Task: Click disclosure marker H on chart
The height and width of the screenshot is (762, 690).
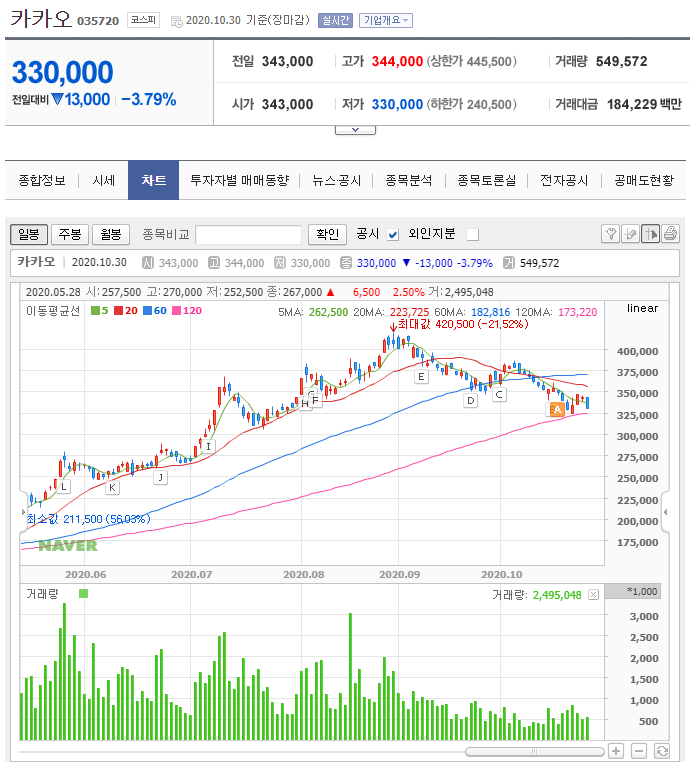Action: click(x=305, y=403)
